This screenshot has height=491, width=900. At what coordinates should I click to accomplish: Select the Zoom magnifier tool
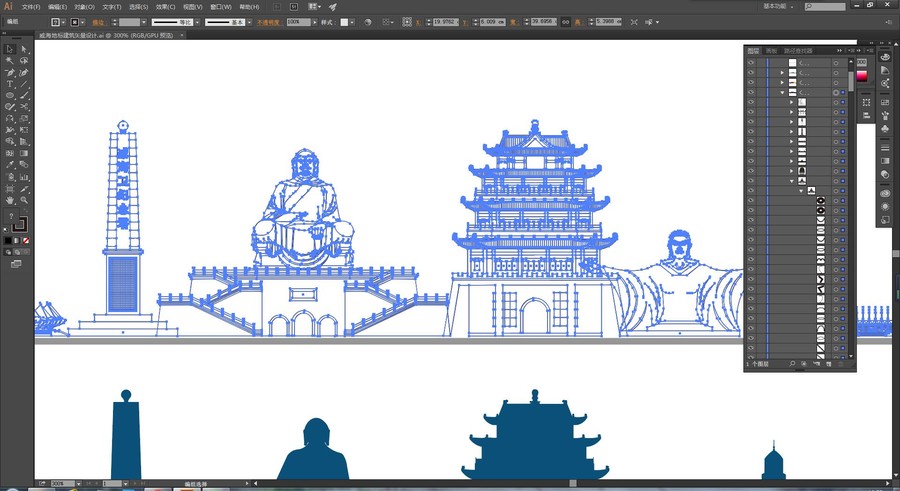[24, 200]
